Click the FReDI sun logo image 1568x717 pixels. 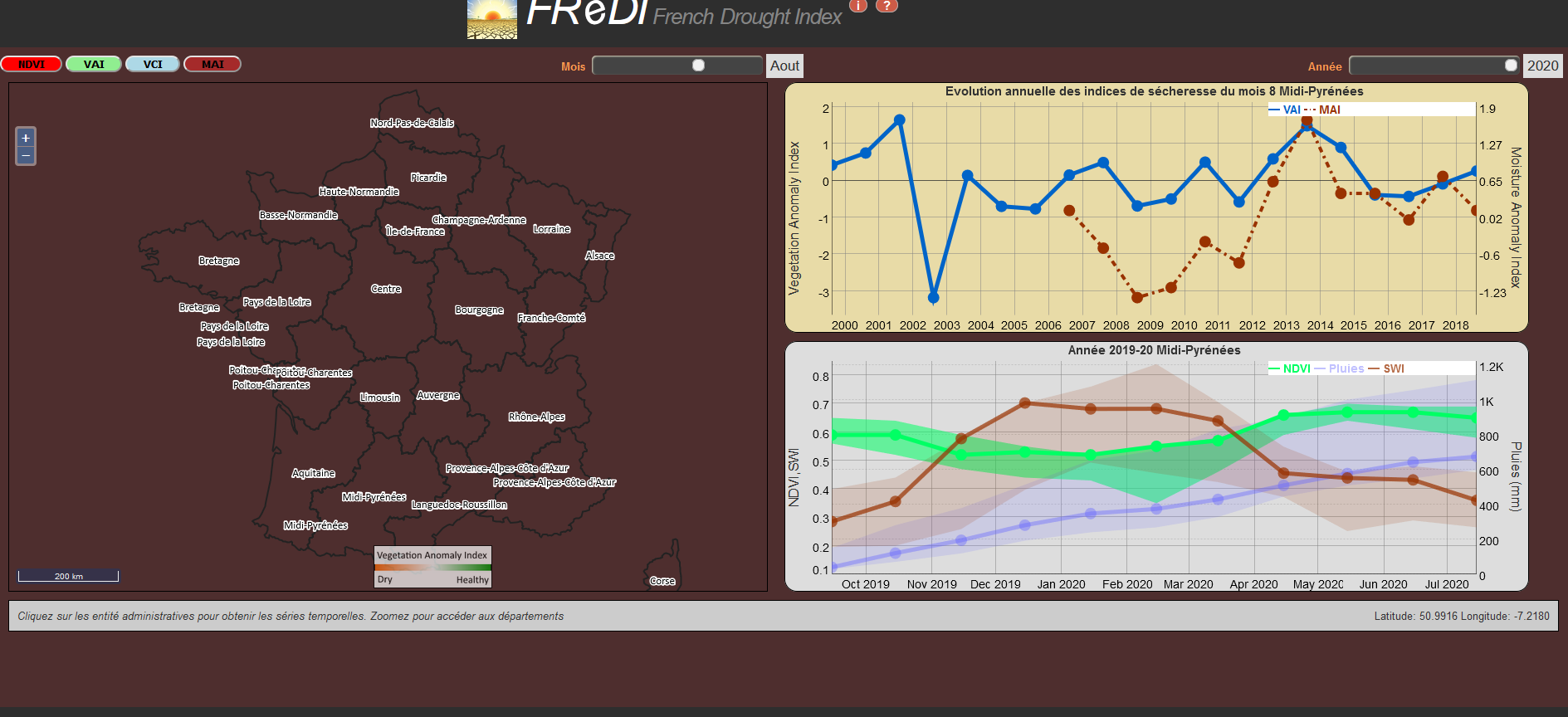(x=491, y=19)
